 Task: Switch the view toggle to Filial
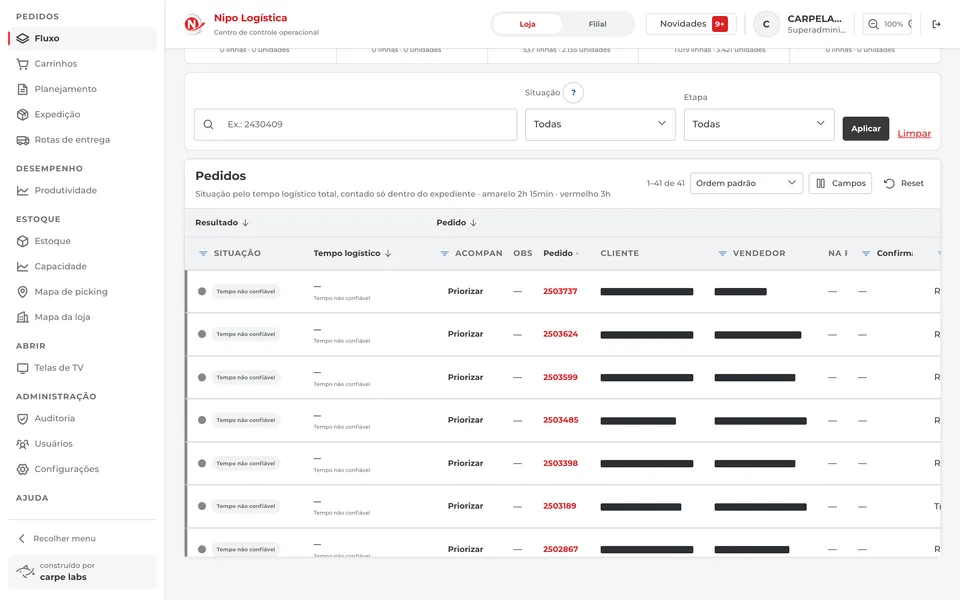click(598, 24)
